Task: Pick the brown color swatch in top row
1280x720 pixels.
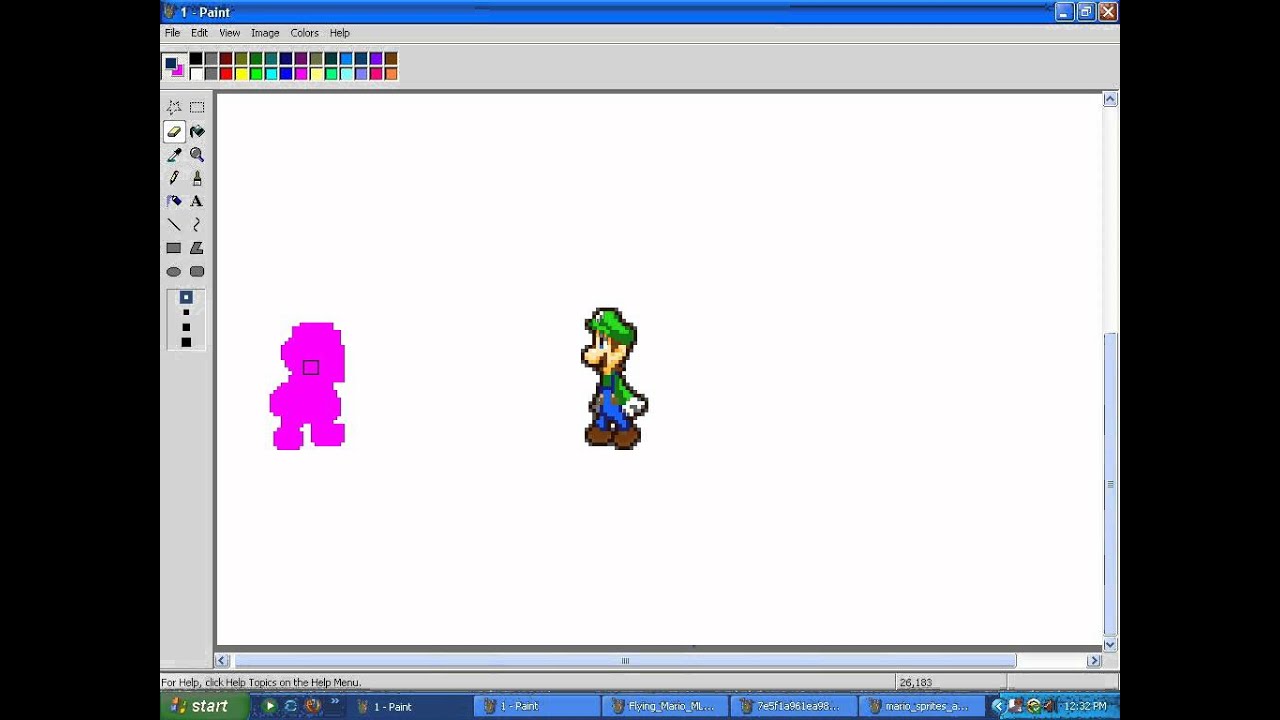Action: click(391, 59)
